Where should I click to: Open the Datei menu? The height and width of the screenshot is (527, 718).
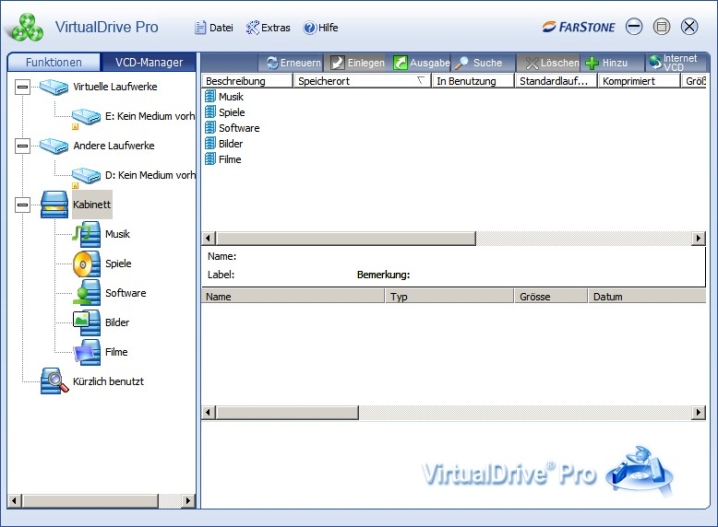pos(214,28)
